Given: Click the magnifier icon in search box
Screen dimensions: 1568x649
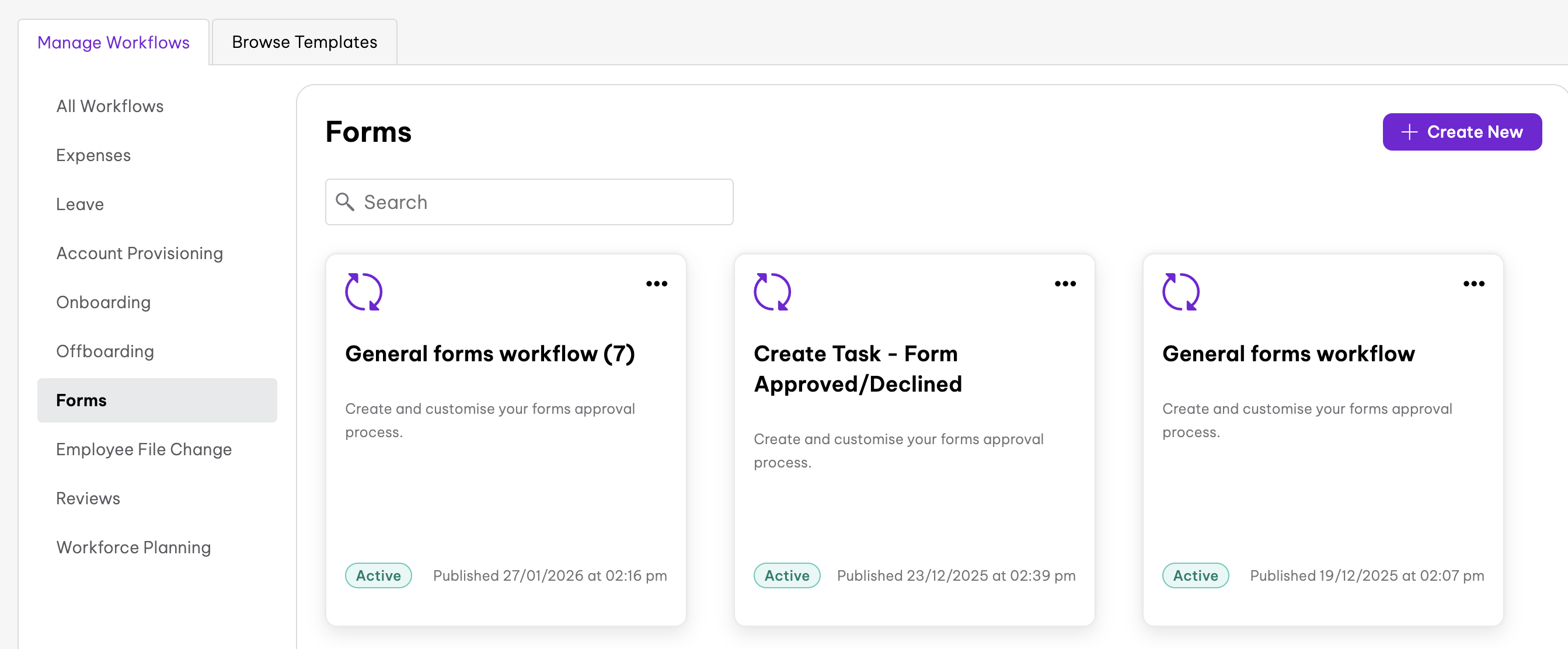Looking at the screenshot, I should [345, 202].
